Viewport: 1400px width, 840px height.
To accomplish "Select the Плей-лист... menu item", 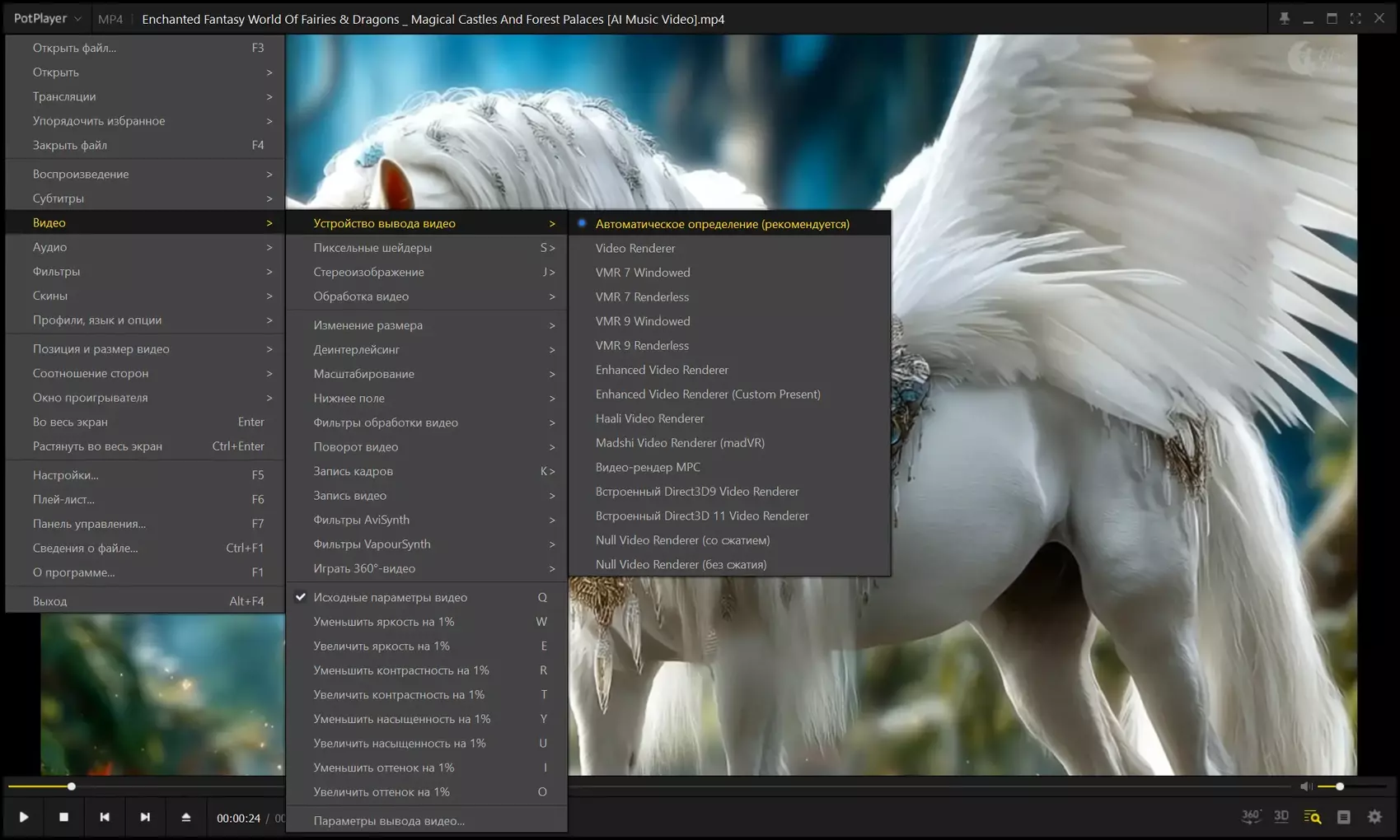I will pos(63,499).
